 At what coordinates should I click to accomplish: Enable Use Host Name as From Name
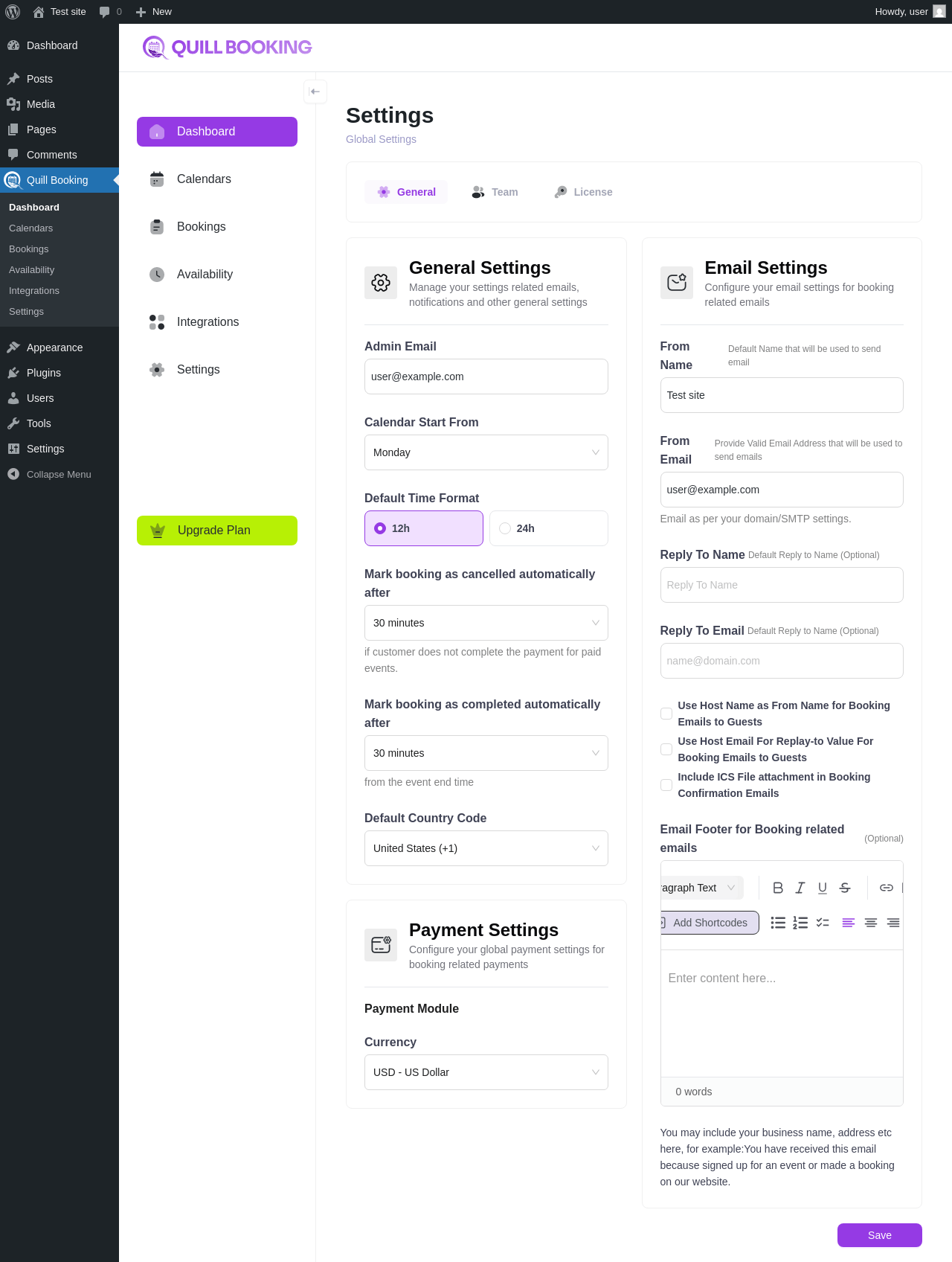pyautogui.click(x=666, y=714)
